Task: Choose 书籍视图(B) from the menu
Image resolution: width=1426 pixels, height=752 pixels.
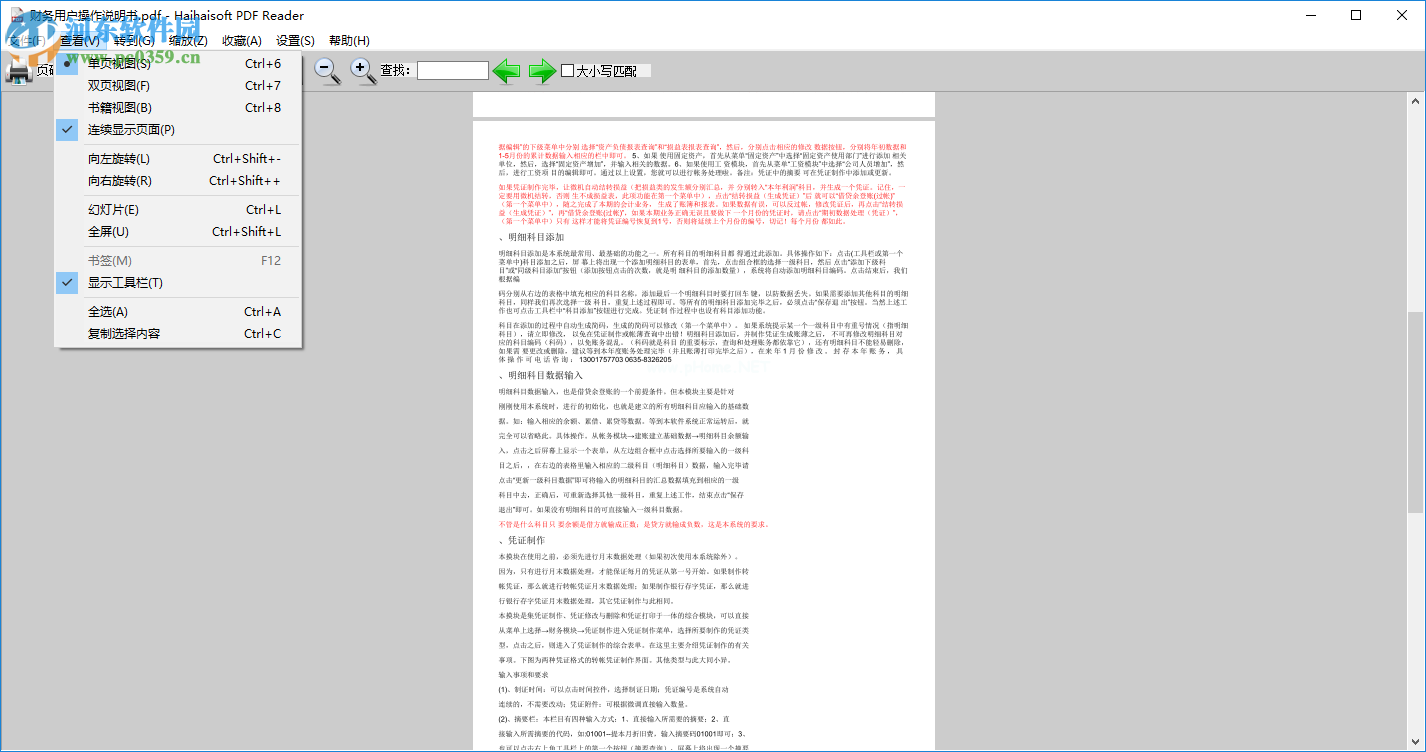Action: click(177, 108)
